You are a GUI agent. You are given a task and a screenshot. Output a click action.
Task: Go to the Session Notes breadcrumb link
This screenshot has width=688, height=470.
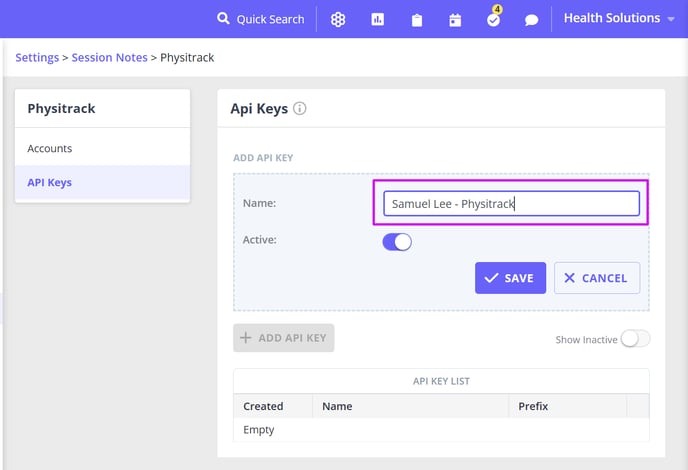click(109, 57)
